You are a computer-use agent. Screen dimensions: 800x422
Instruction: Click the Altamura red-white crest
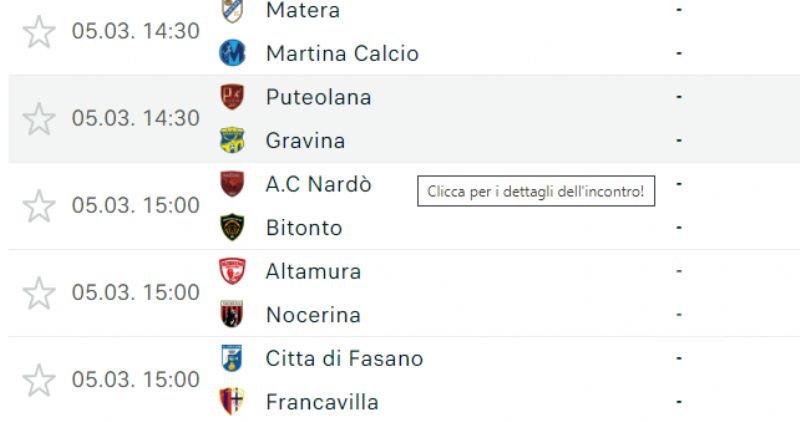[x=232, y=271]
